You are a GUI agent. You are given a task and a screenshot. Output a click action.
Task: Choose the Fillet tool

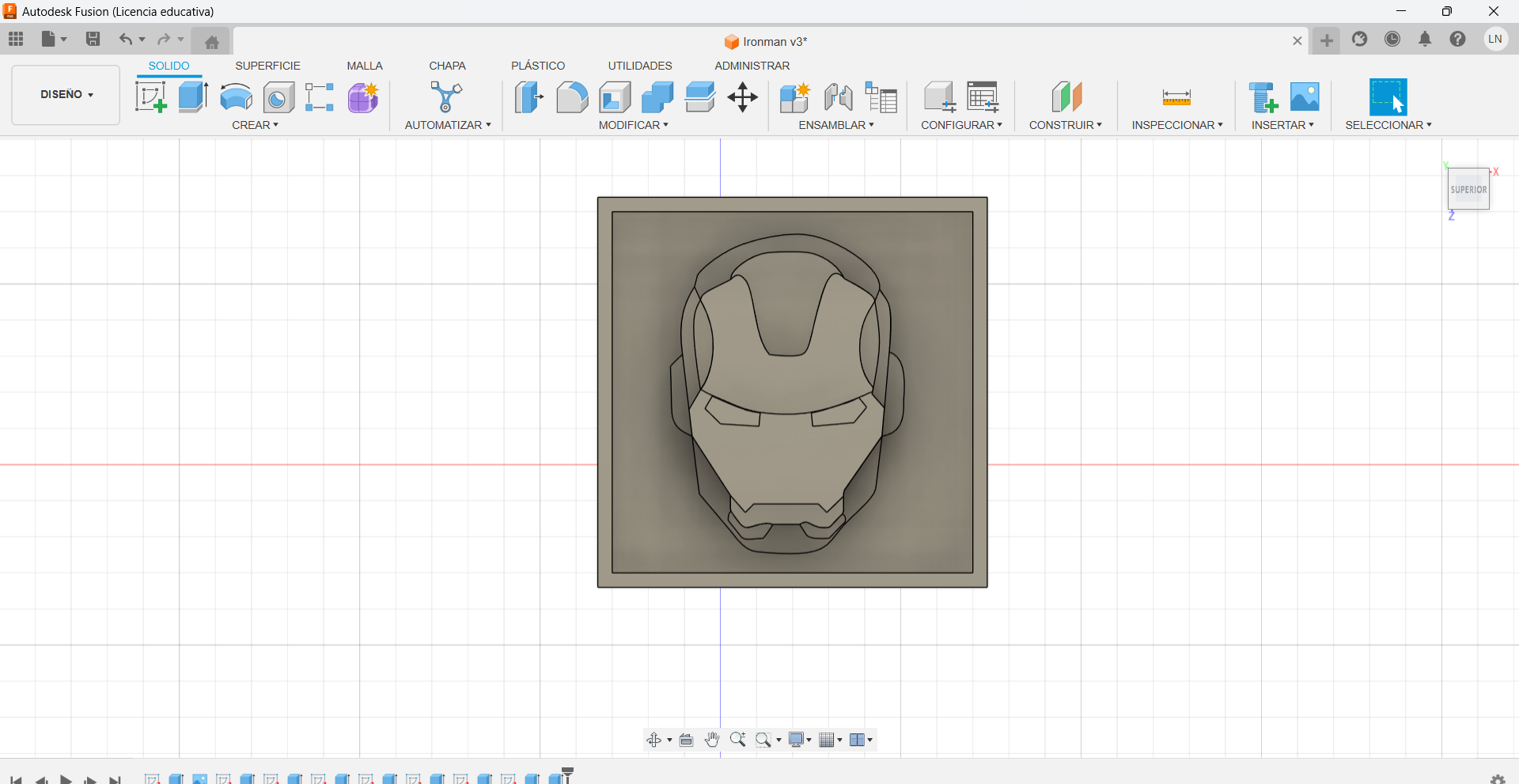pyautogui.click(x=572, y=97)
